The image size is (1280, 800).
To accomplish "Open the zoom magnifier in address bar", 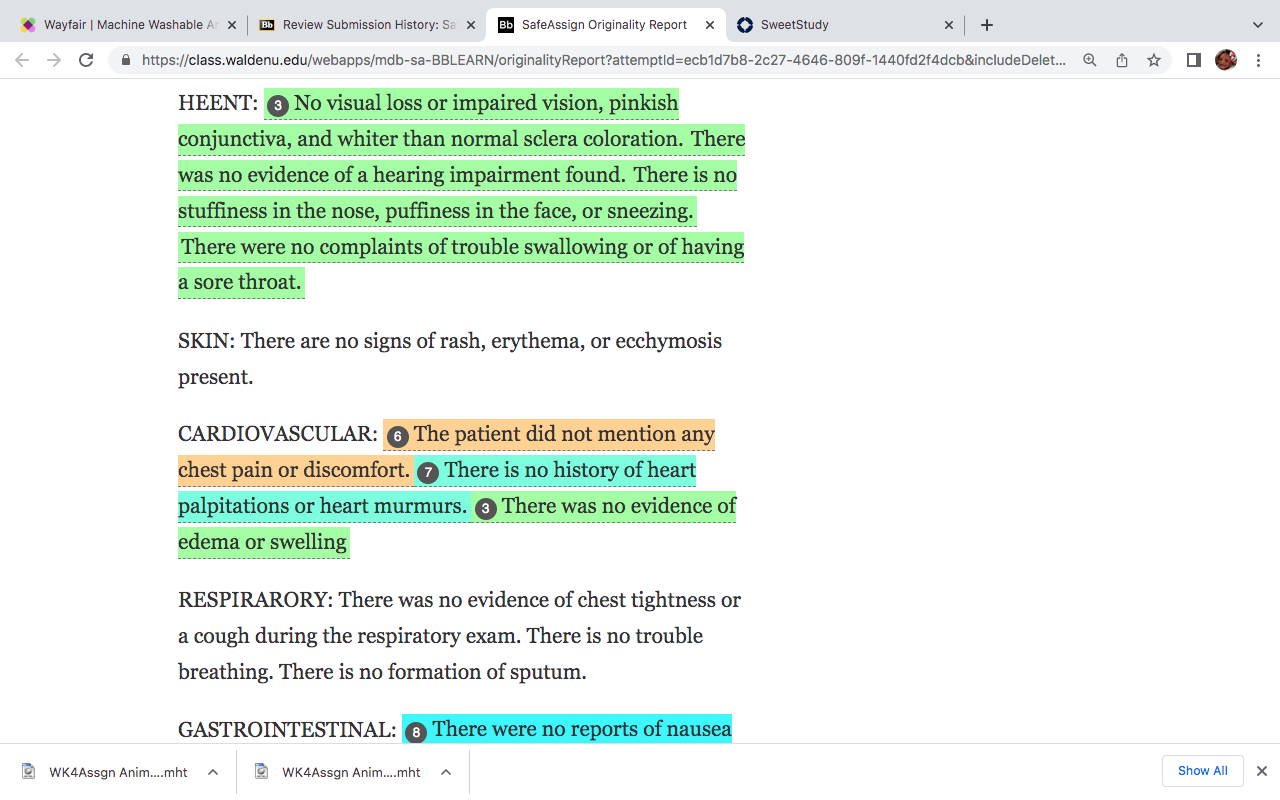I will coord(1090,60).
